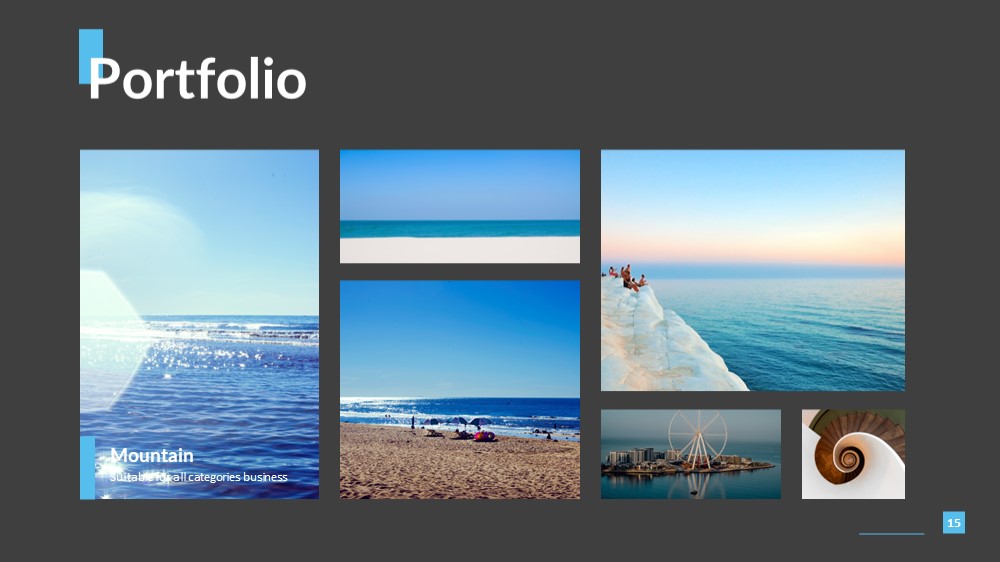Select the white cliff sunset photo

pyautogui.click(x=753, y=270)
